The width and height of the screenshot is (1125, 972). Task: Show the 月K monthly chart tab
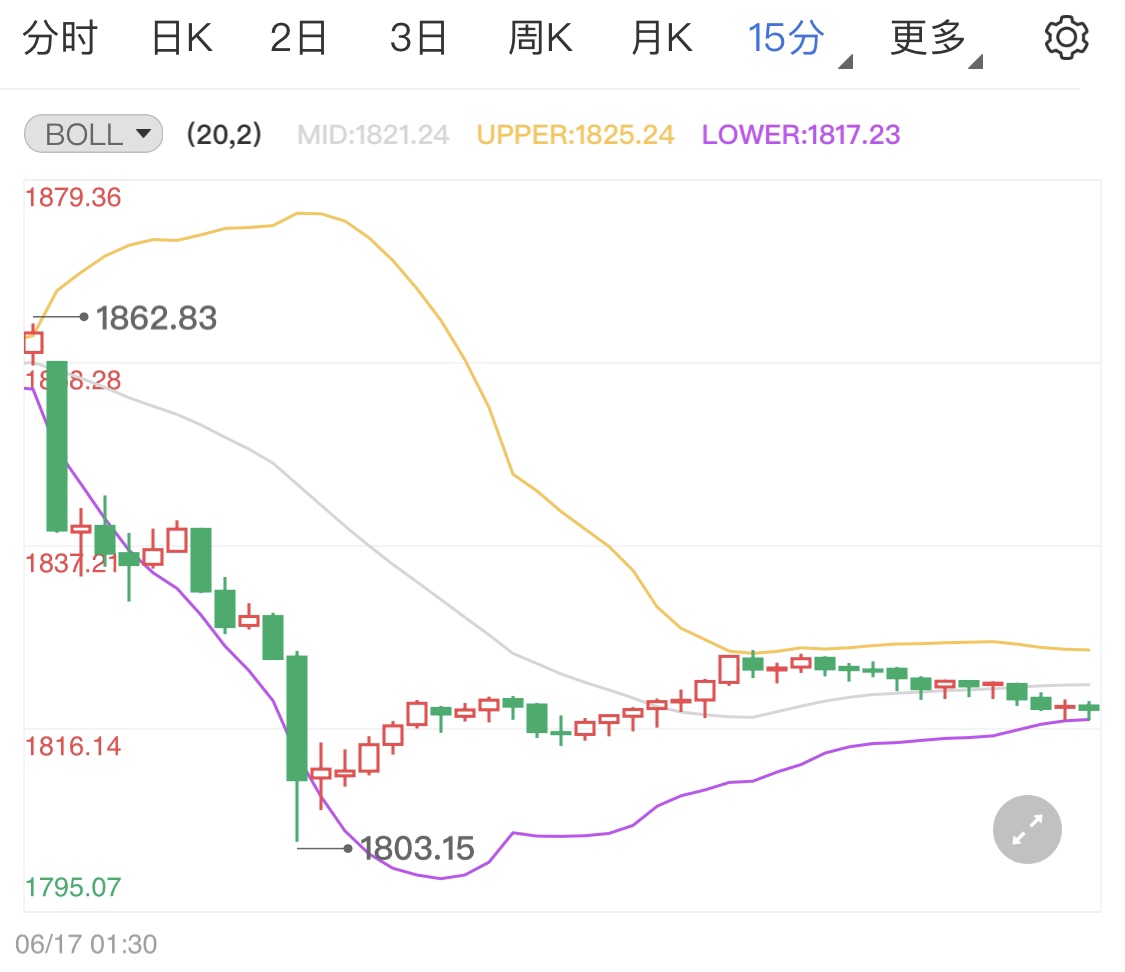(x=662, y=38)
